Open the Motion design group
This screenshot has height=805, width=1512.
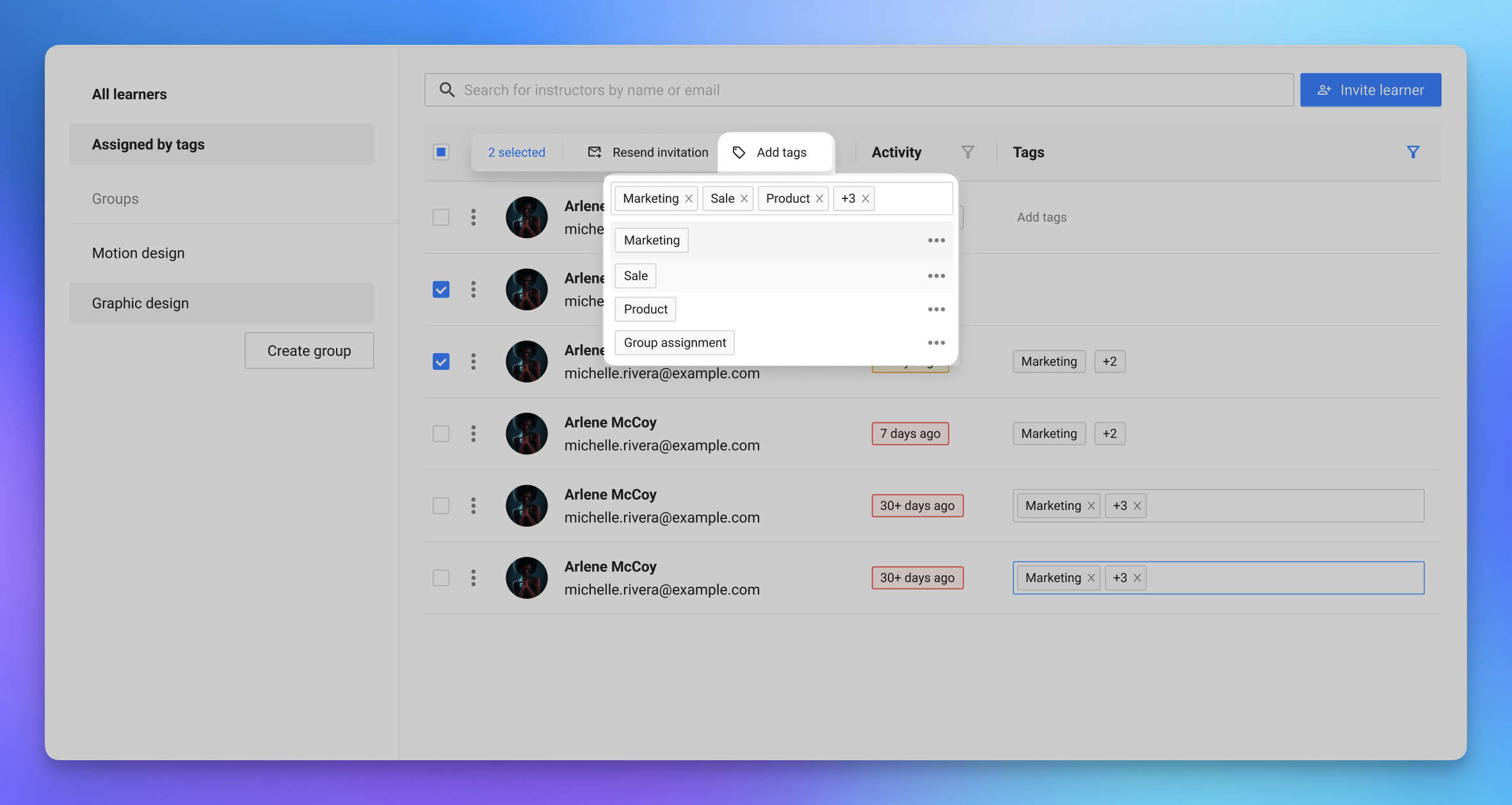pyautogui.click(x=138, y=253)
